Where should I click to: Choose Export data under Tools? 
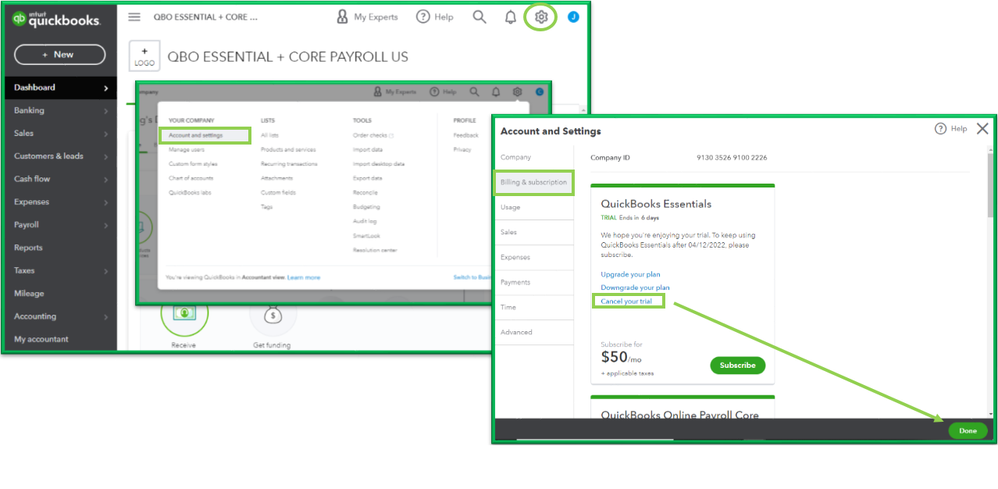coord(368,178)
